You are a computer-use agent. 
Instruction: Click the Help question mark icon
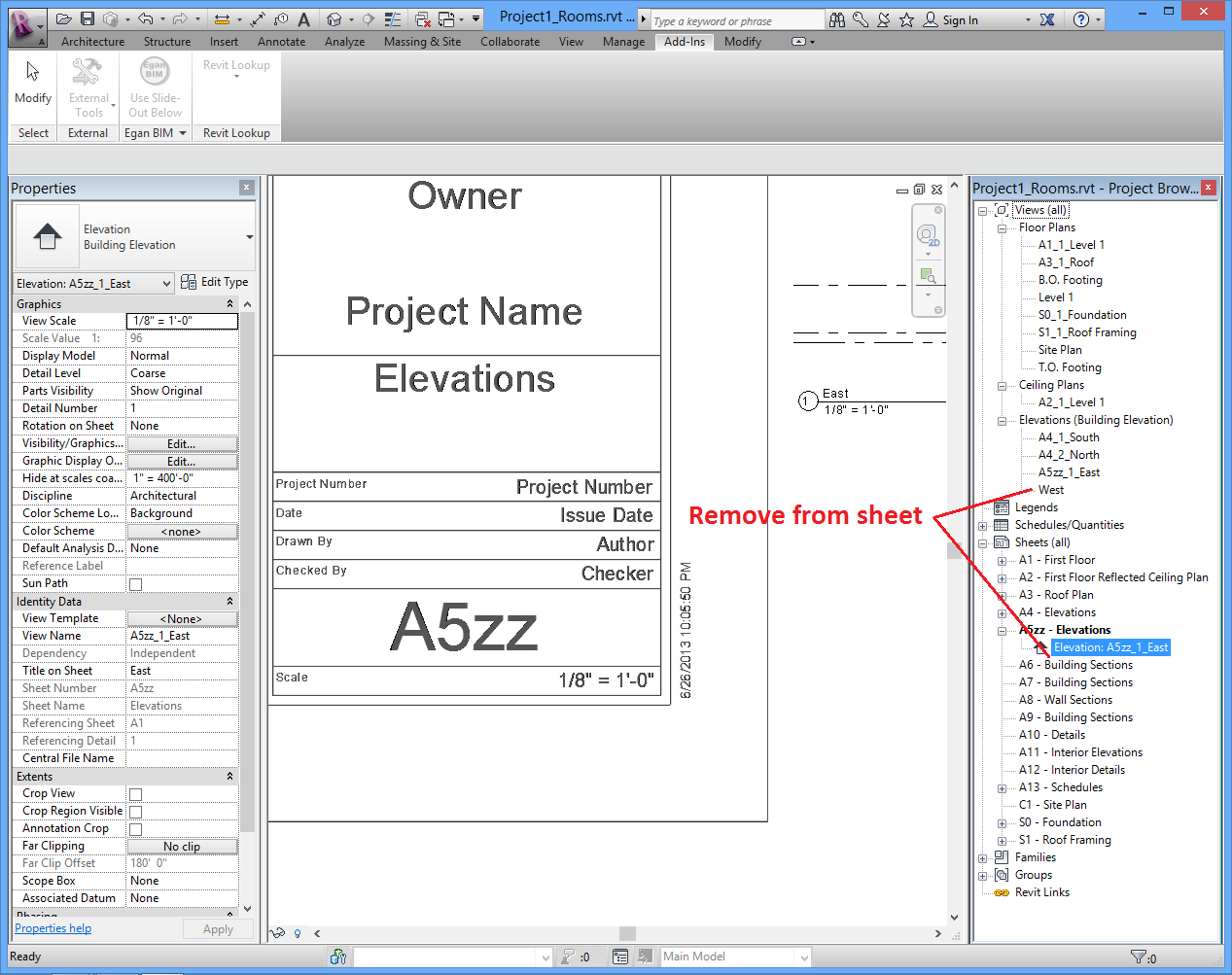click(1081, 19)
